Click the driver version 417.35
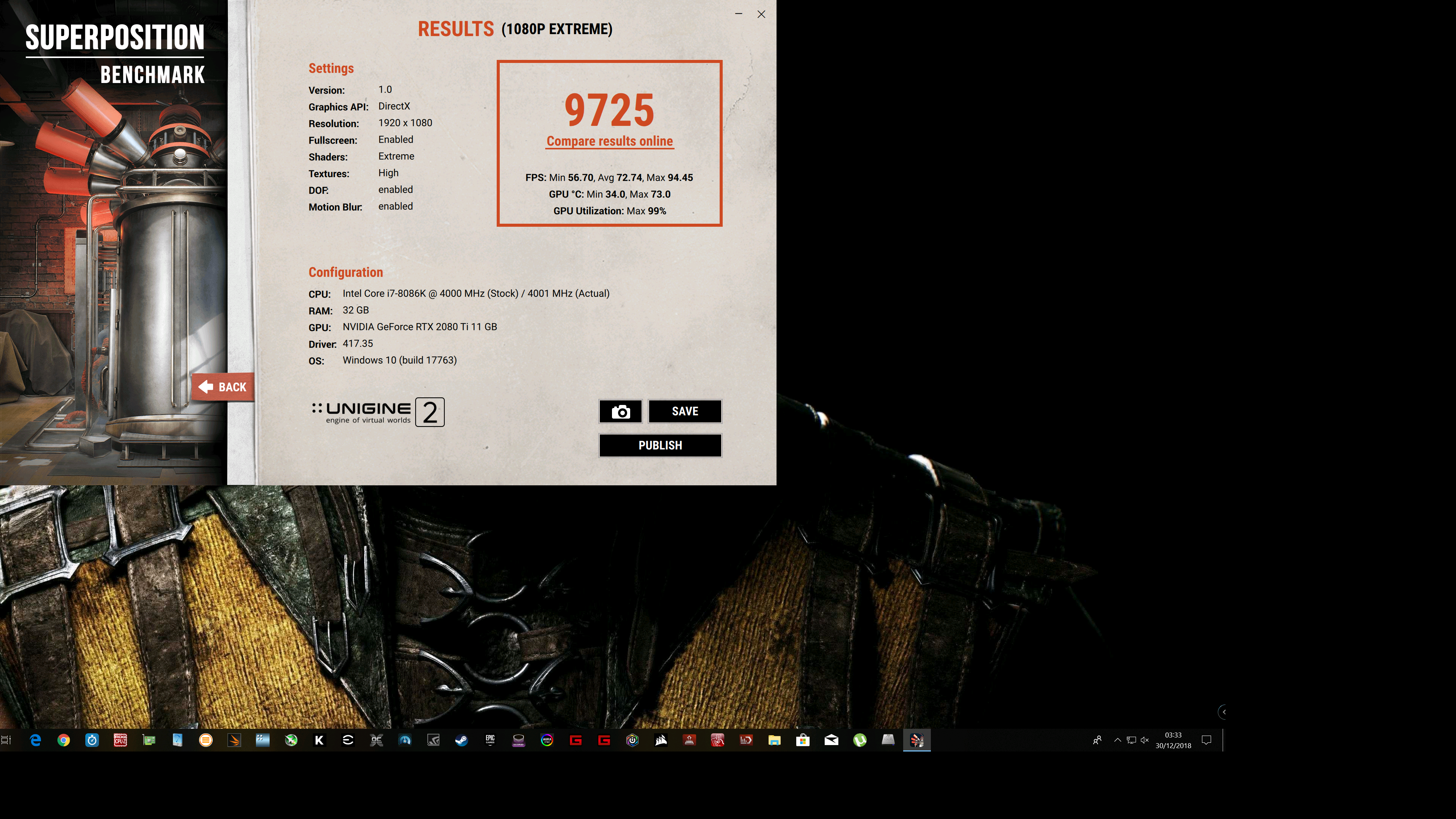 [358, 343]
